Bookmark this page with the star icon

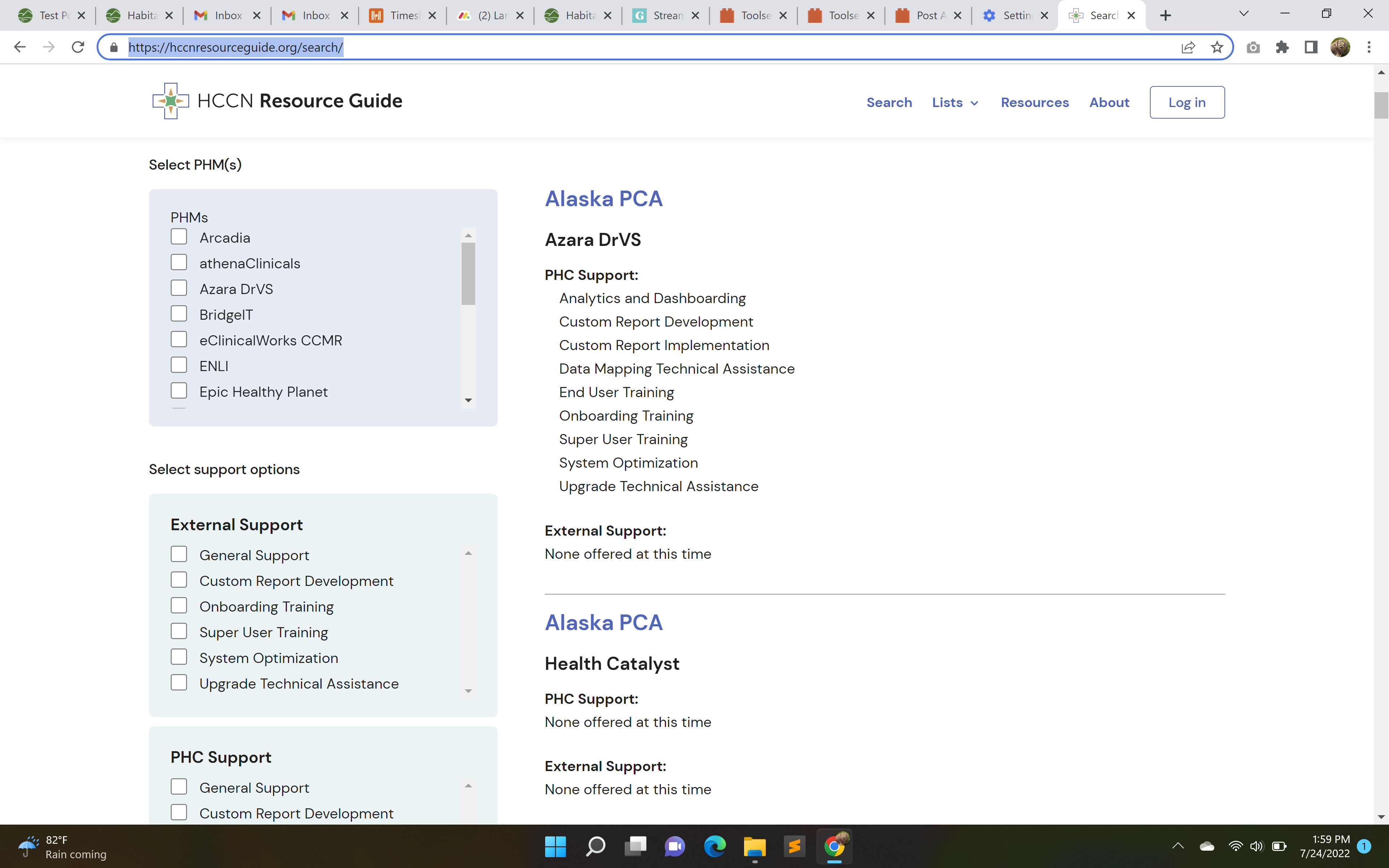point(1217,47)
